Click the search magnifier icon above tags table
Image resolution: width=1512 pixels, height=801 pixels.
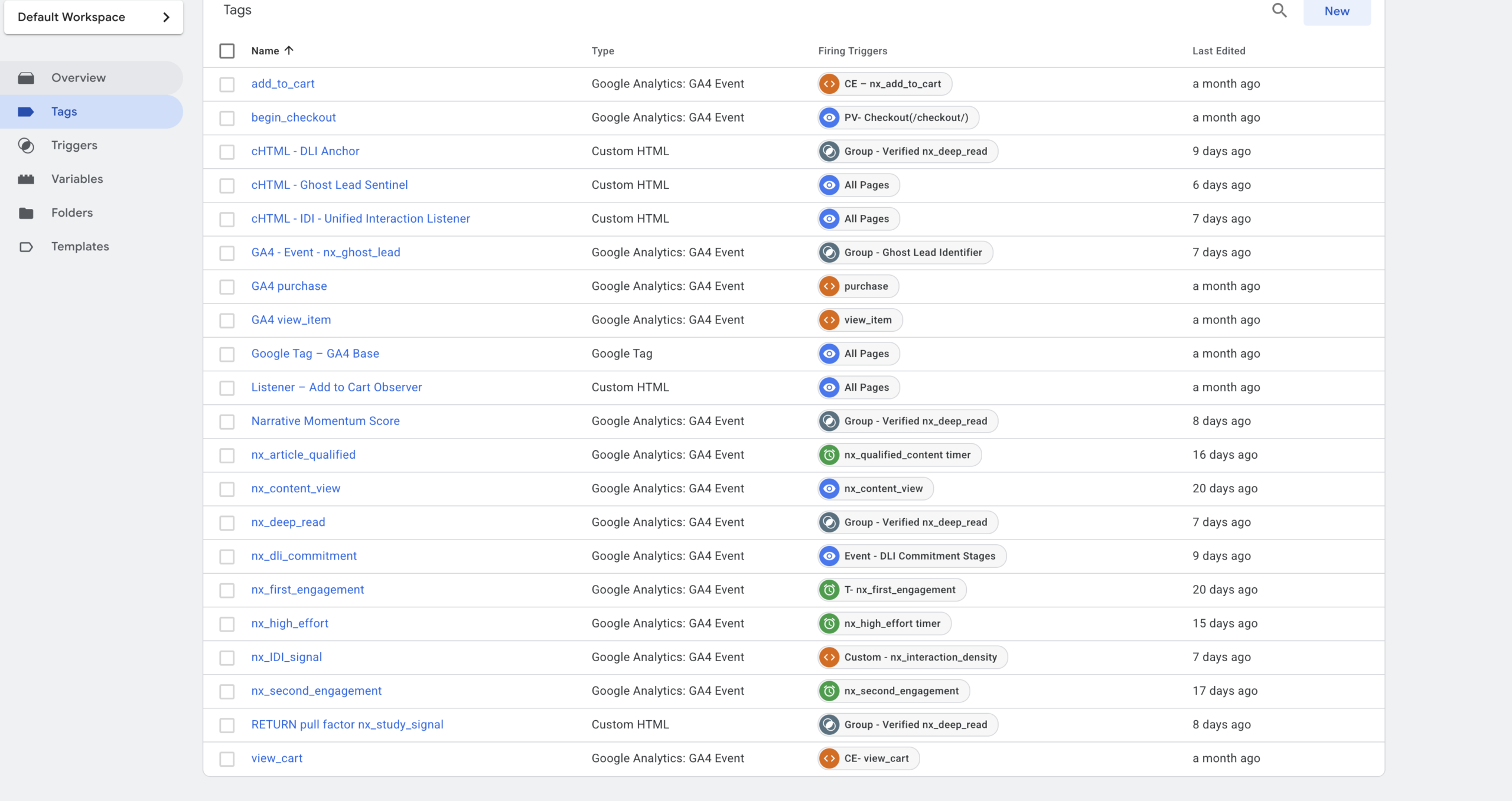coord(1279,10)
